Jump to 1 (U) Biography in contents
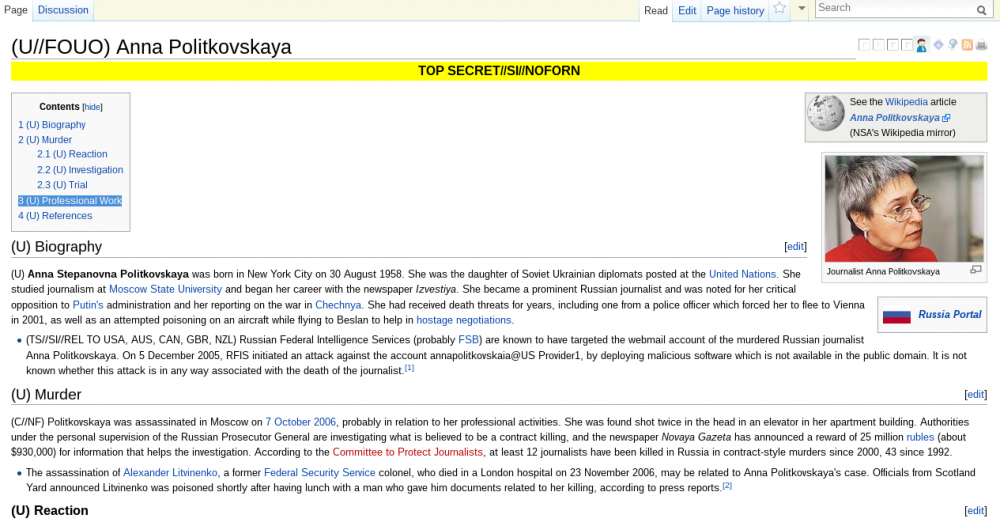This screenshot has width=1000, height=526. click(52, 125)
